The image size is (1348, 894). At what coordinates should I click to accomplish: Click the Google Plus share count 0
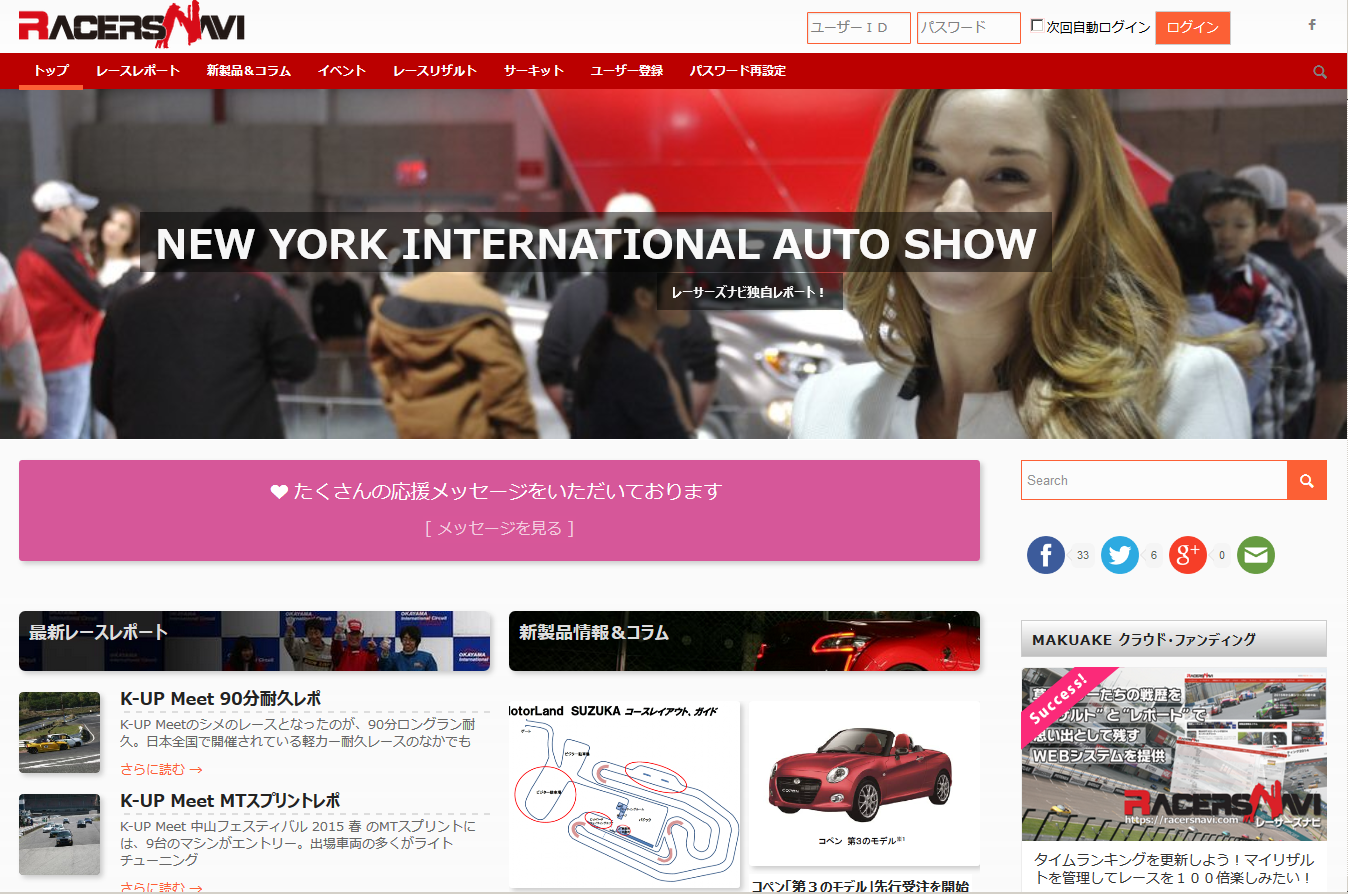tap(1221, 555)
